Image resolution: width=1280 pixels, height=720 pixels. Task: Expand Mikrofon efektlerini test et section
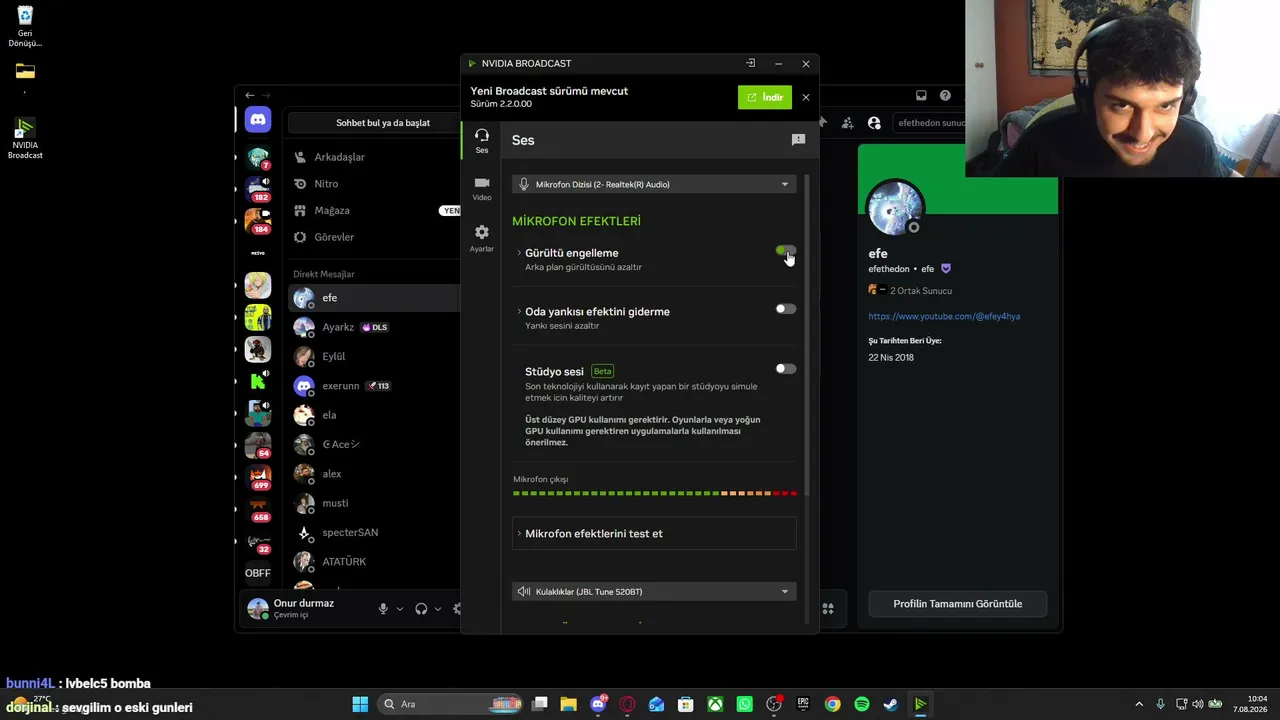click(x=654, y=533)
